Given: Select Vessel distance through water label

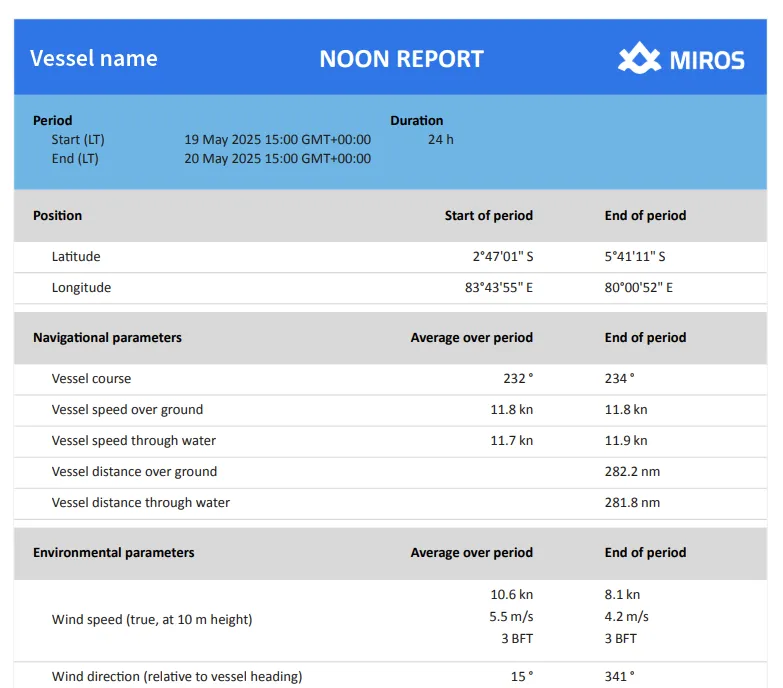Looking at the screenshot, I should click(141, 502).
